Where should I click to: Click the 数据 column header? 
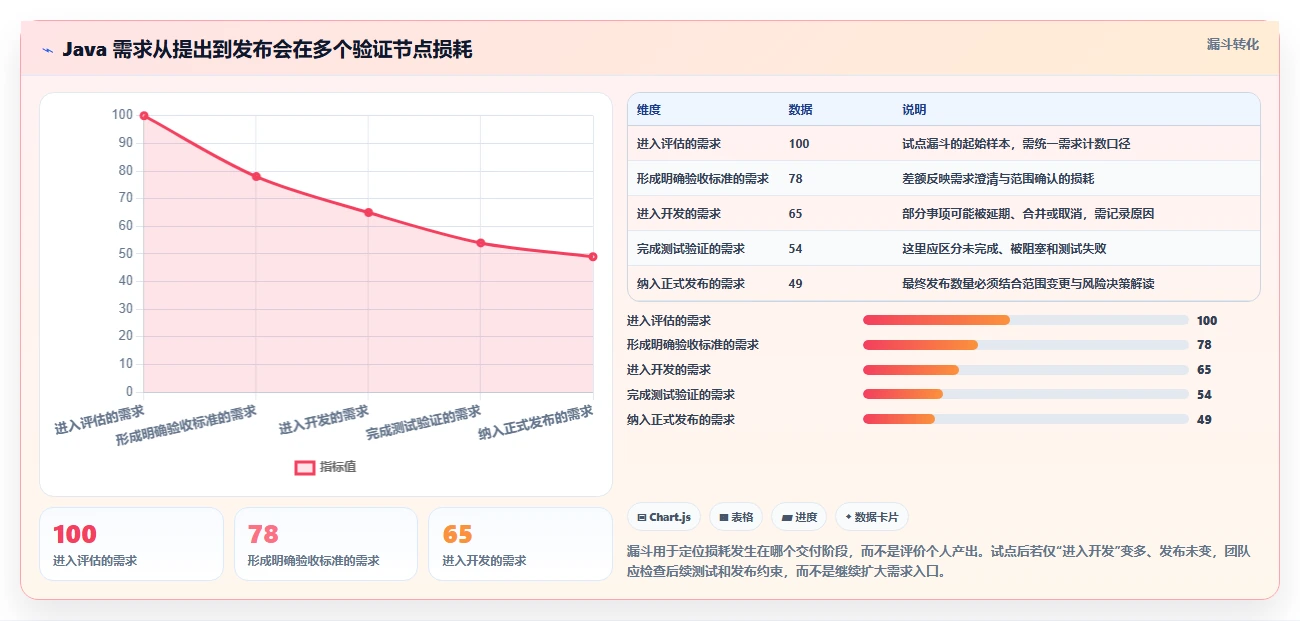800,110
